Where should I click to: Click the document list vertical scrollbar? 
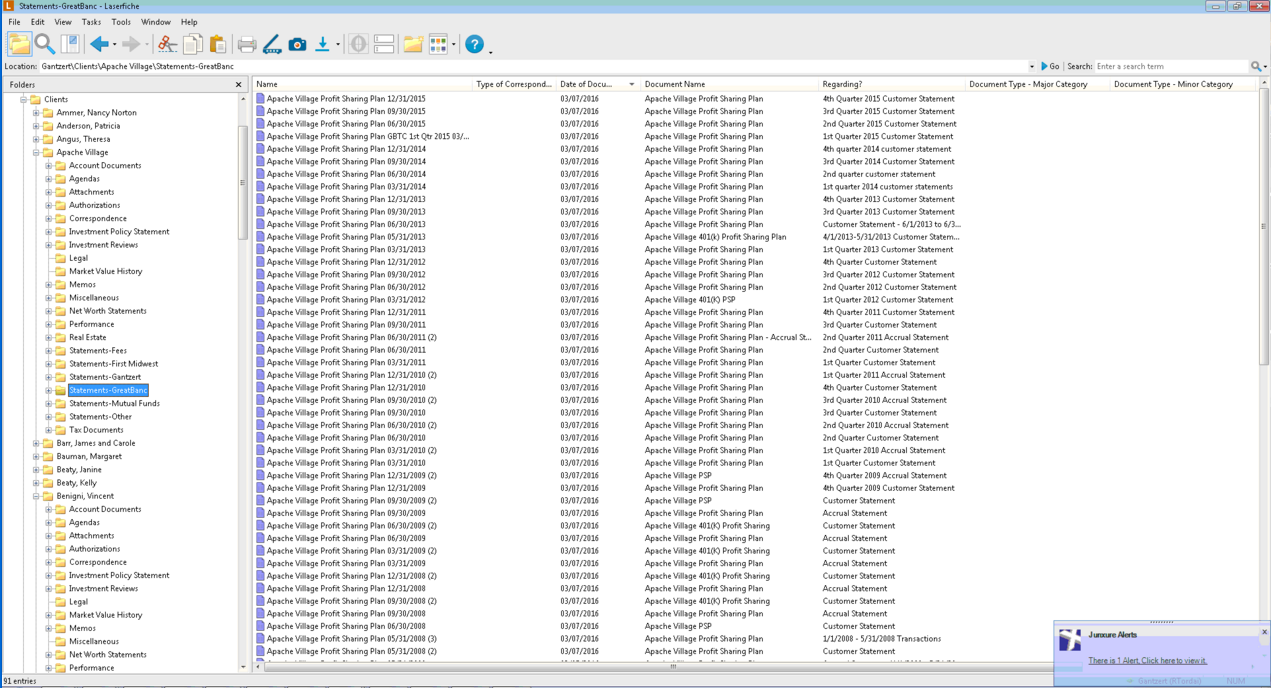[x=1264, y=227]
